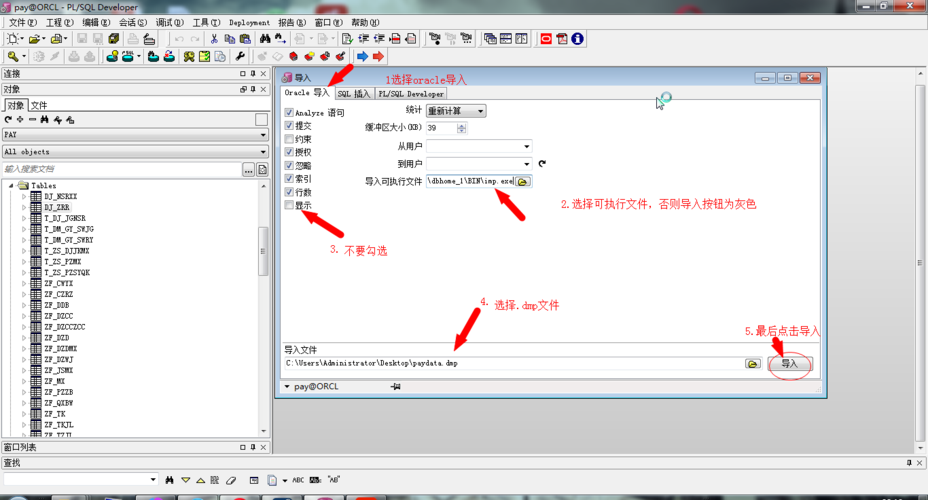Click the Open folder toolbar icon
This screenshot has width=928, height=500.
(x=34, y=39)
